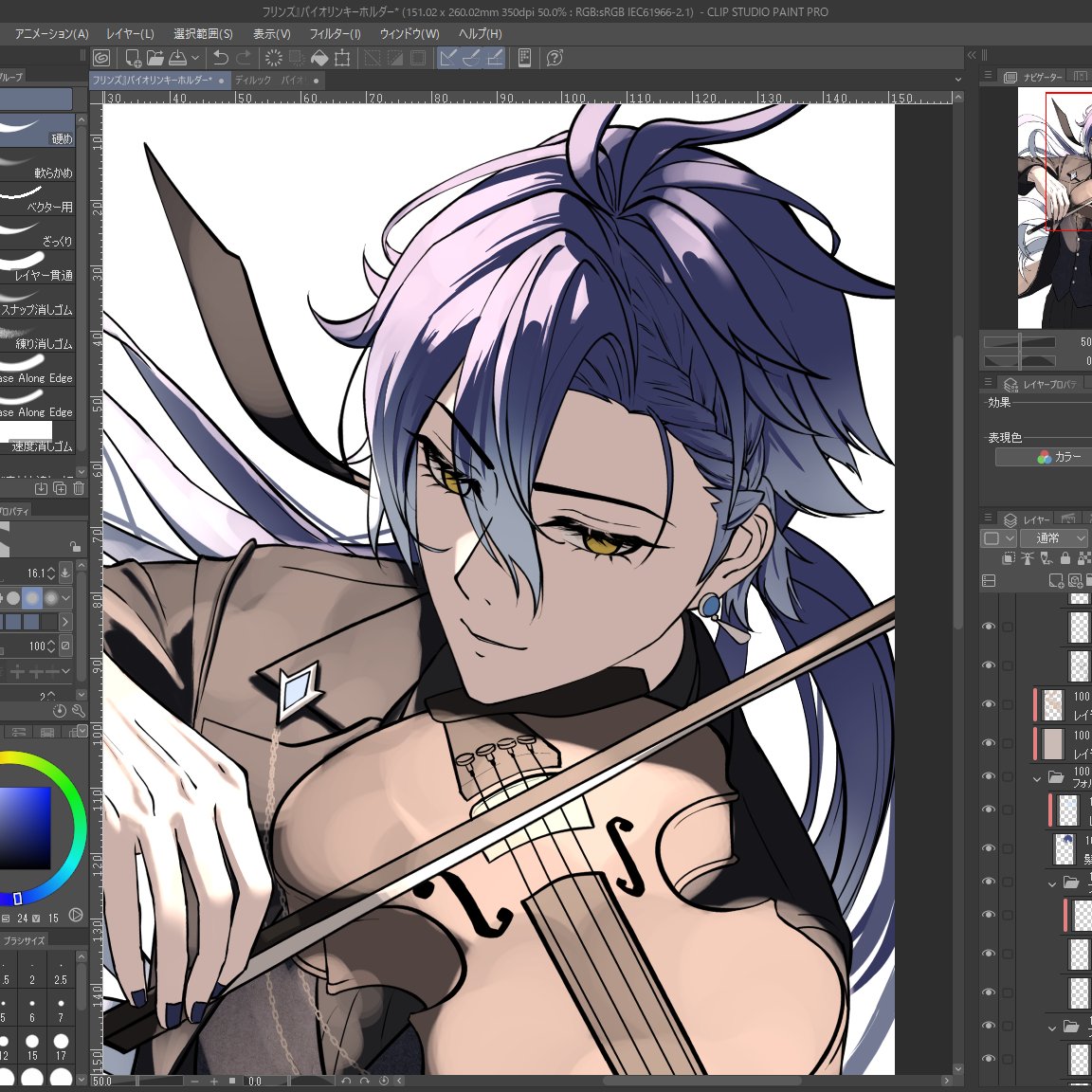The width and height of the screenshot is (1092, 1092).
Task: Reset tool properties to initial settings
Action: 60,711
